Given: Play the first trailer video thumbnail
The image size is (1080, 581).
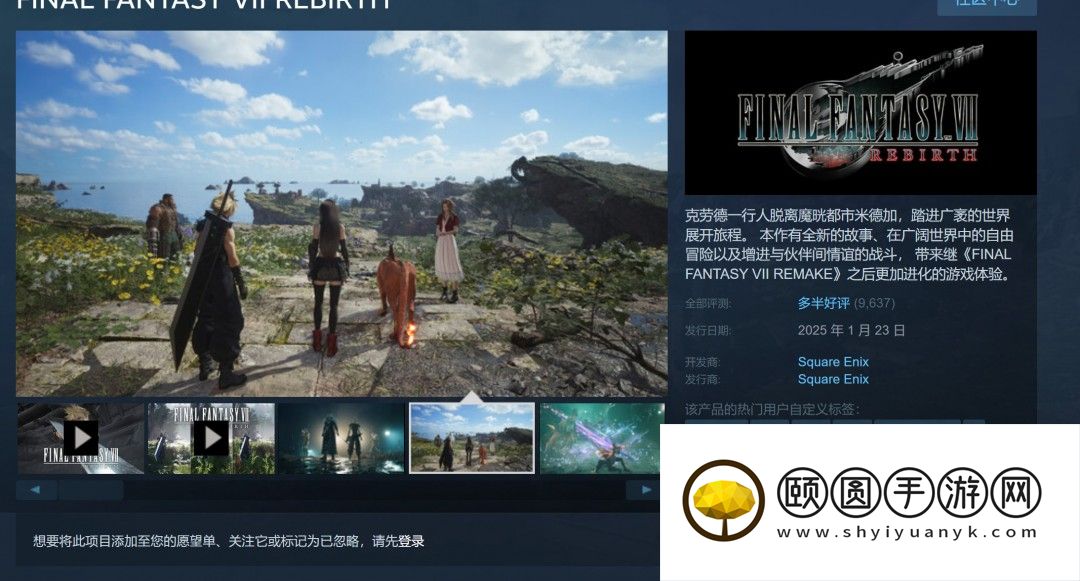Looking at the screenshot, I should coord(81,439).
